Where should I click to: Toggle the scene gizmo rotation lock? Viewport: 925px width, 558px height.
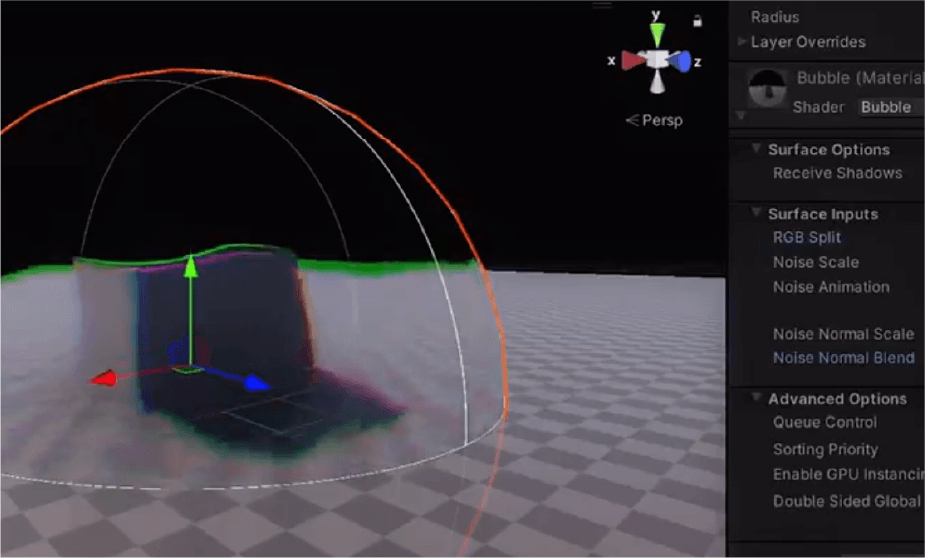coord(697,20)
